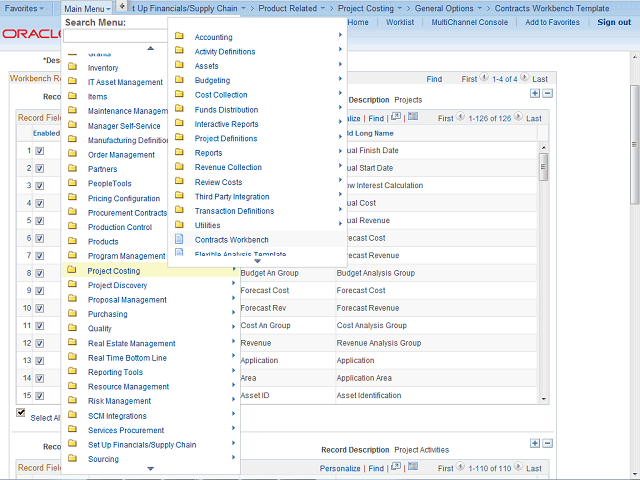The height and width of the screenshot is (480, 640).
Task: Go to Home link
Action: click(358, 22)
